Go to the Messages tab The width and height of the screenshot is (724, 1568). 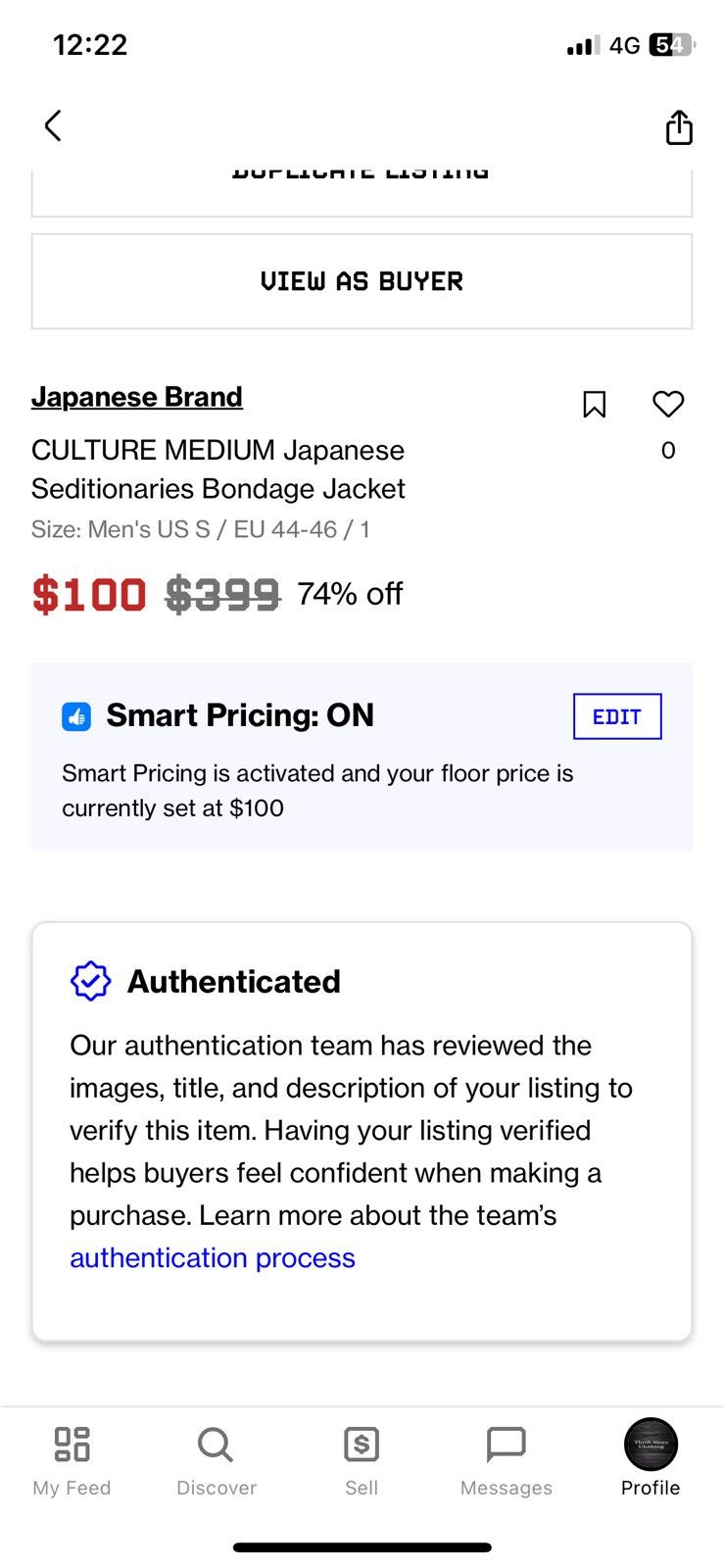[x=507, y=1461]
